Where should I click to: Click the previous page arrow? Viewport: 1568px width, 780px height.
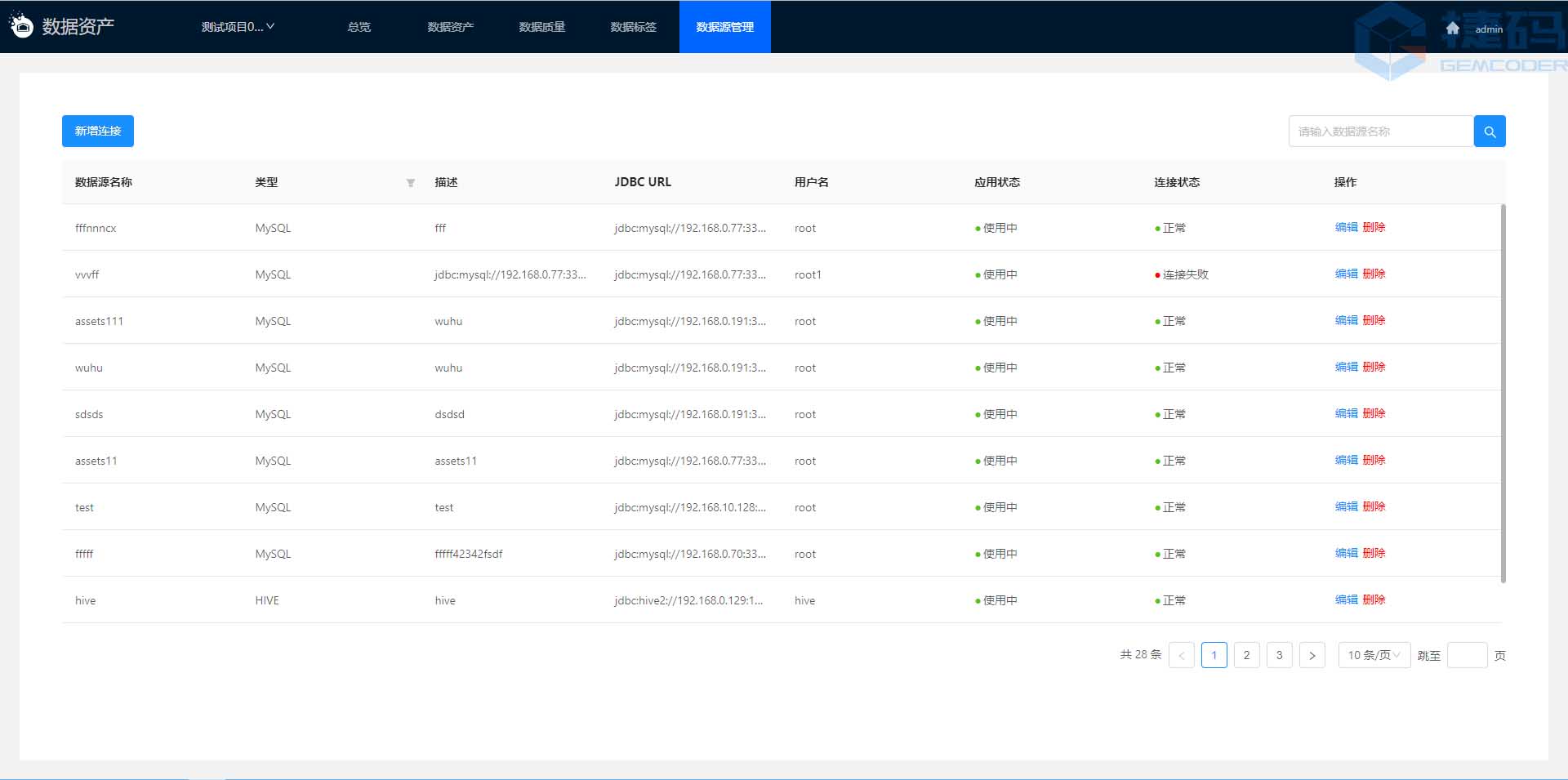tap(1181, 655)
